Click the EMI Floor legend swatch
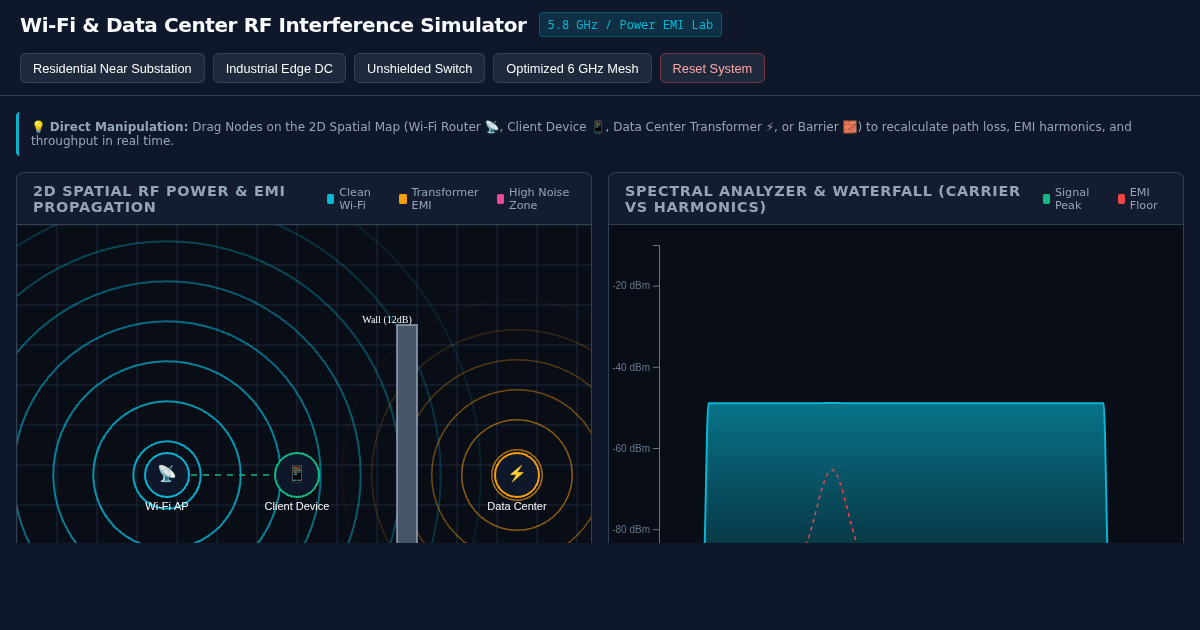This screenshot has width=1200, height=630. pos(1121,199)
